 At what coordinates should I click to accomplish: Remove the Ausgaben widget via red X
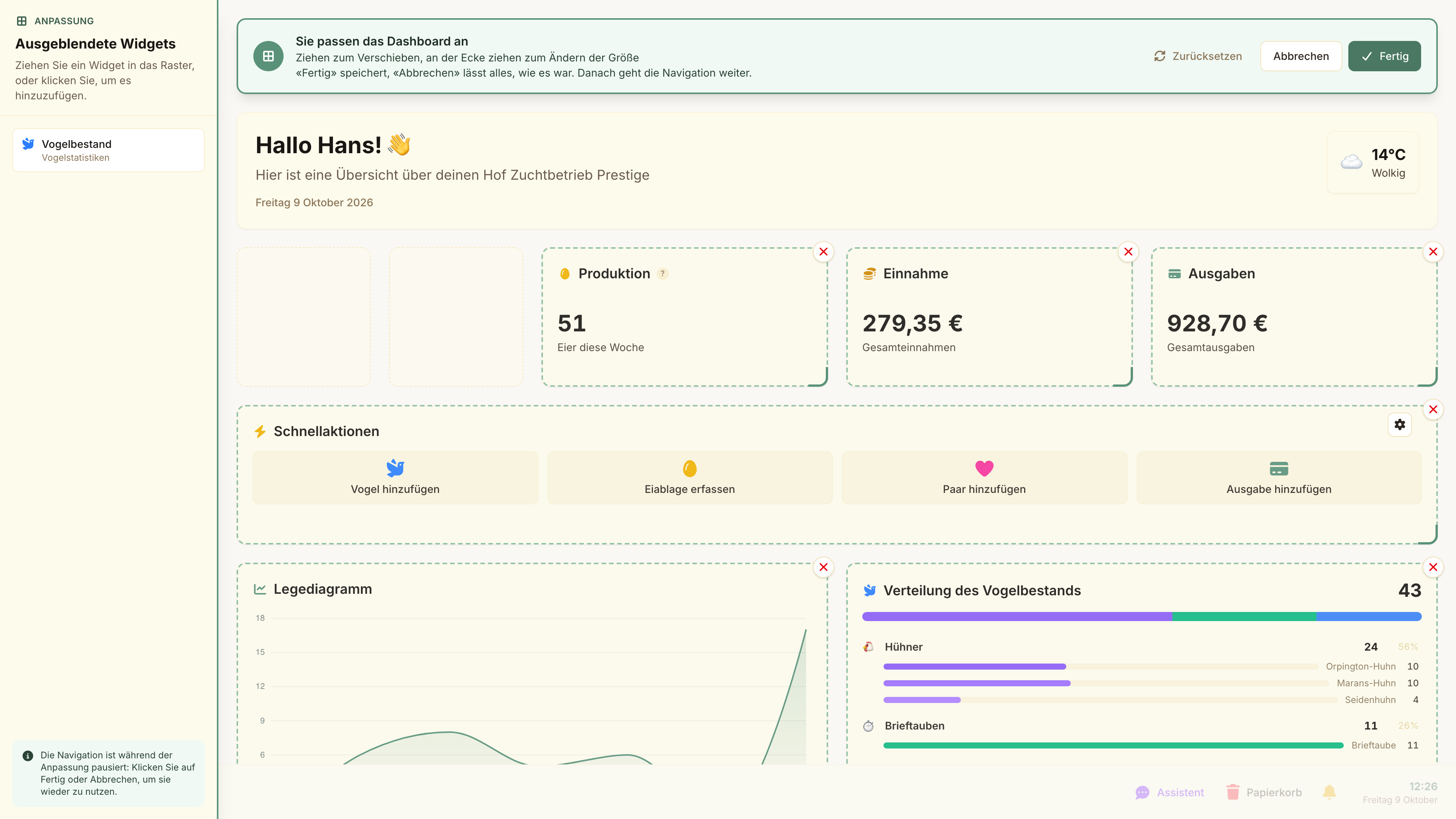point(1433,251)
